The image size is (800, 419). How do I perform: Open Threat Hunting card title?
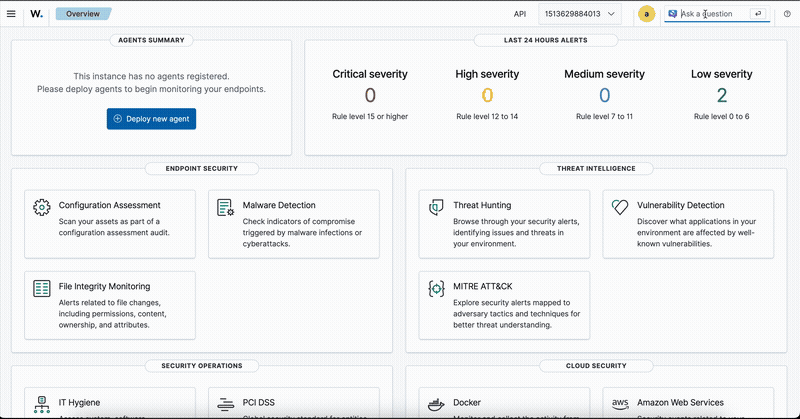click(x=482, y=205)
